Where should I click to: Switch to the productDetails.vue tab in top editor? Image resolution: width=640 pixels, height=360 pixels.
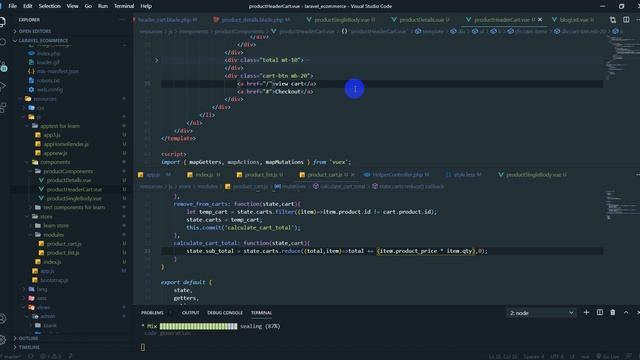[422, 20]
